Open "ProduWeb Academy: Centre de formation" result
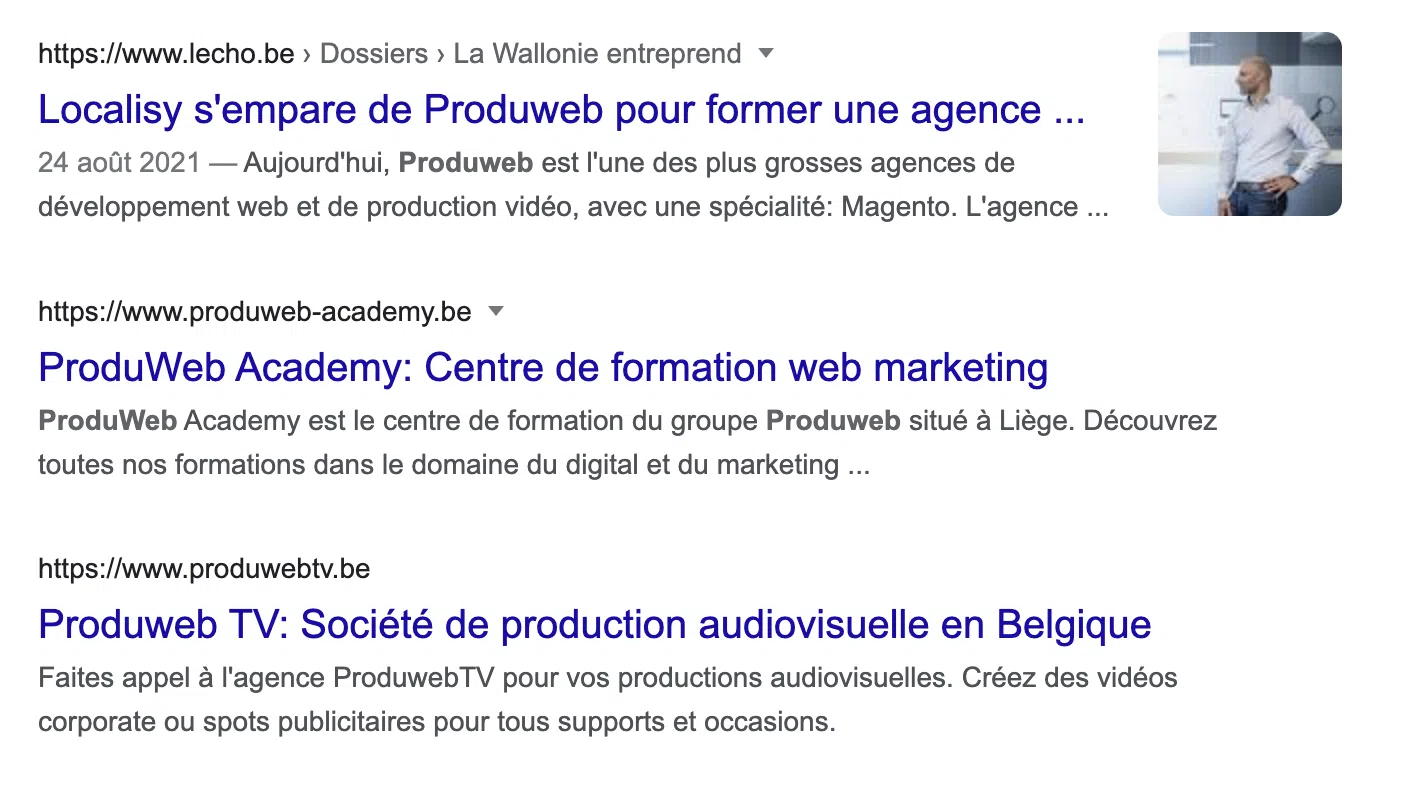 (x=543, y=368)
